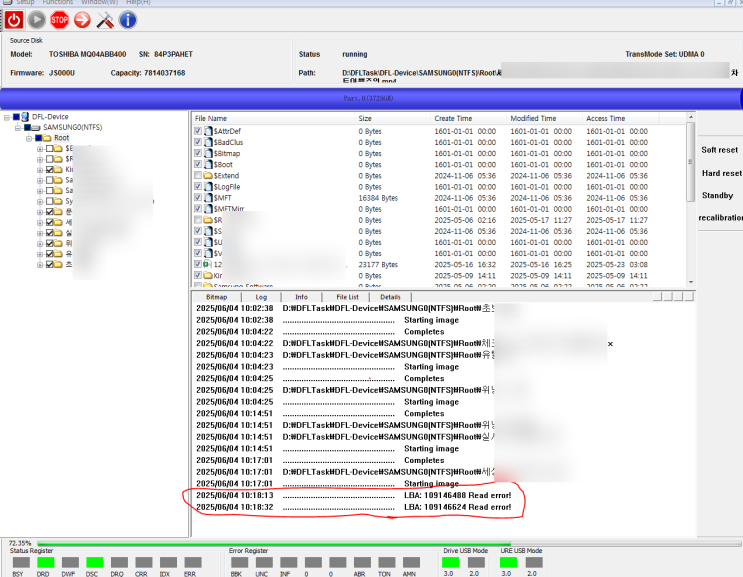The image size is (743, 577).
Task: Click the recalibration button
Action: (721, 217)
